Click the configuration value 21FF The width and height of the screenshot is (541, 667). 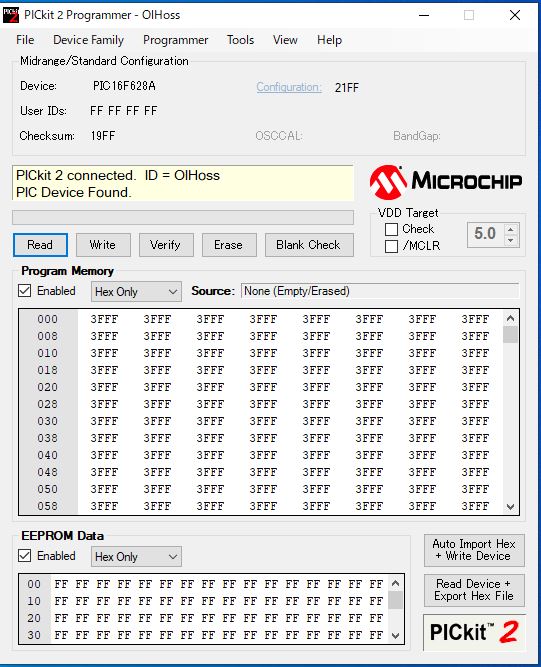347,88
